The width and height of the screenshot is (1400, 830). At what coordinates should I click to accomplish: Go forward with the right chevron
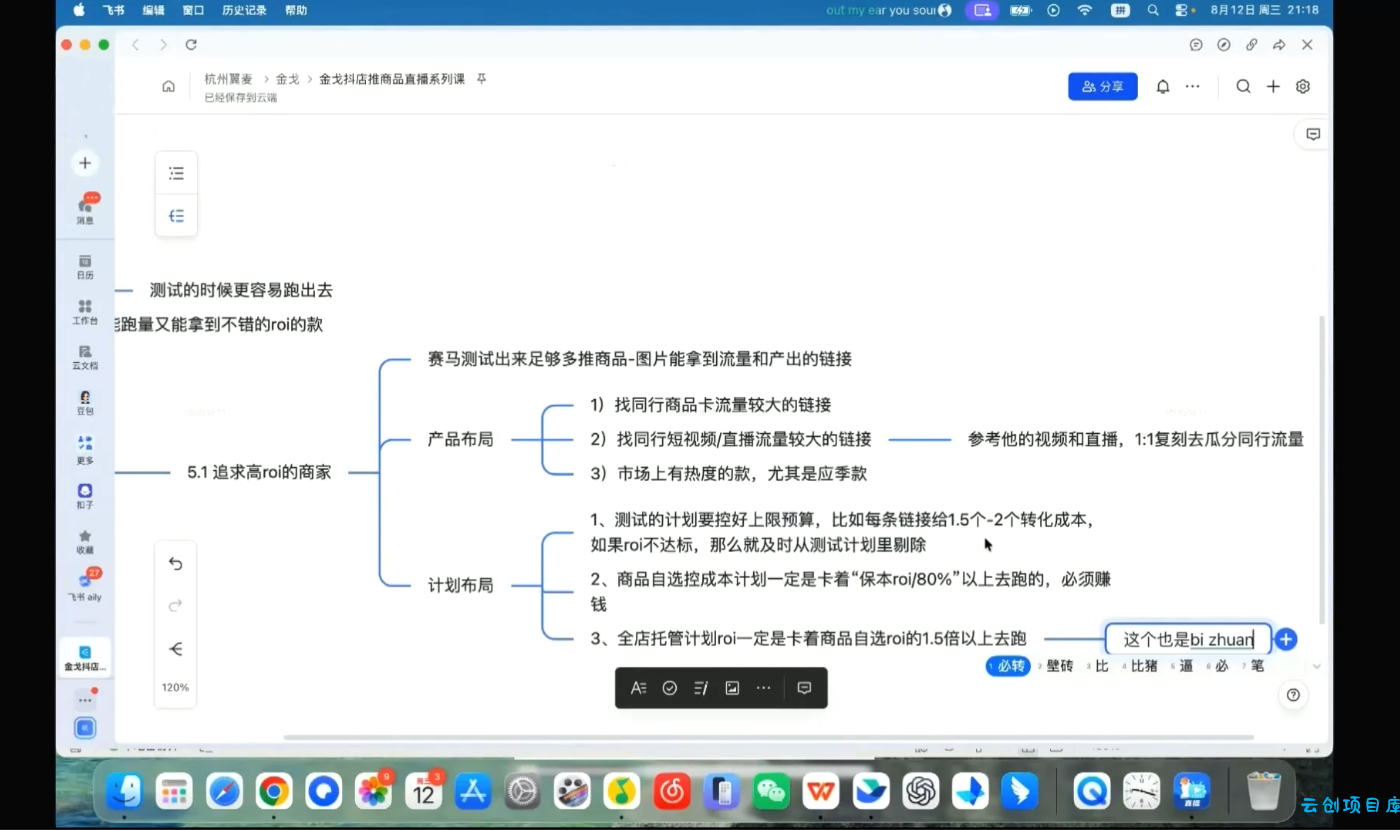point(163,45)
